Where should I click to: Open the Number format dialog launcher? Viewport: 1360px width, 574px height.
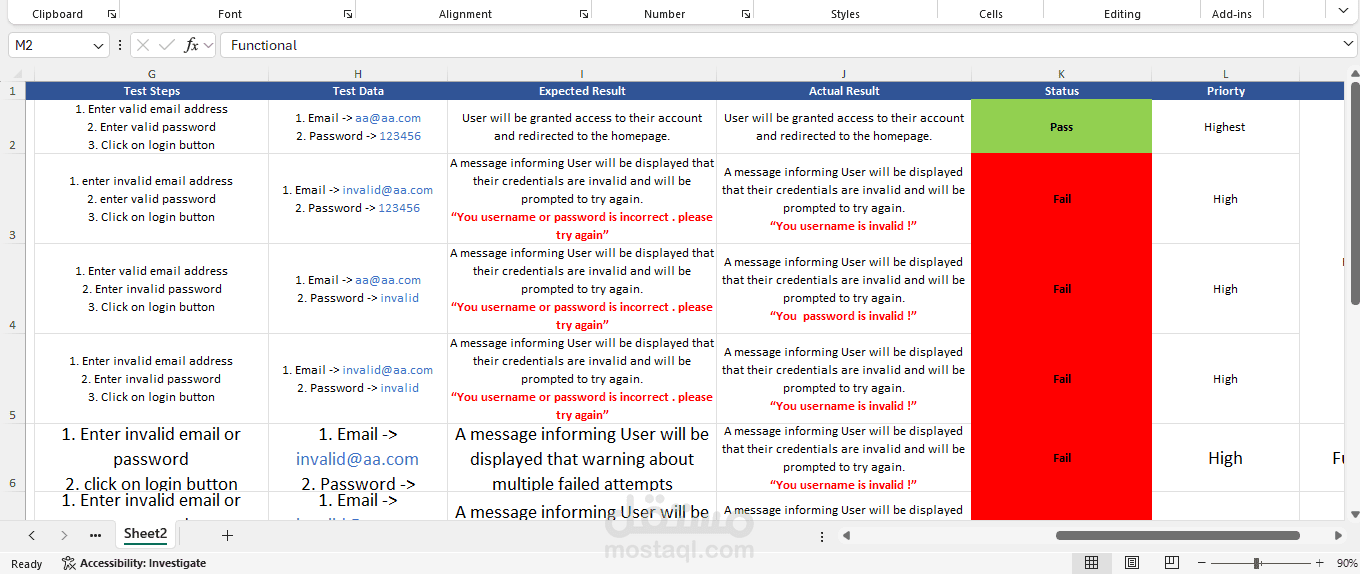pyautogui.click(x=746, y=14)
